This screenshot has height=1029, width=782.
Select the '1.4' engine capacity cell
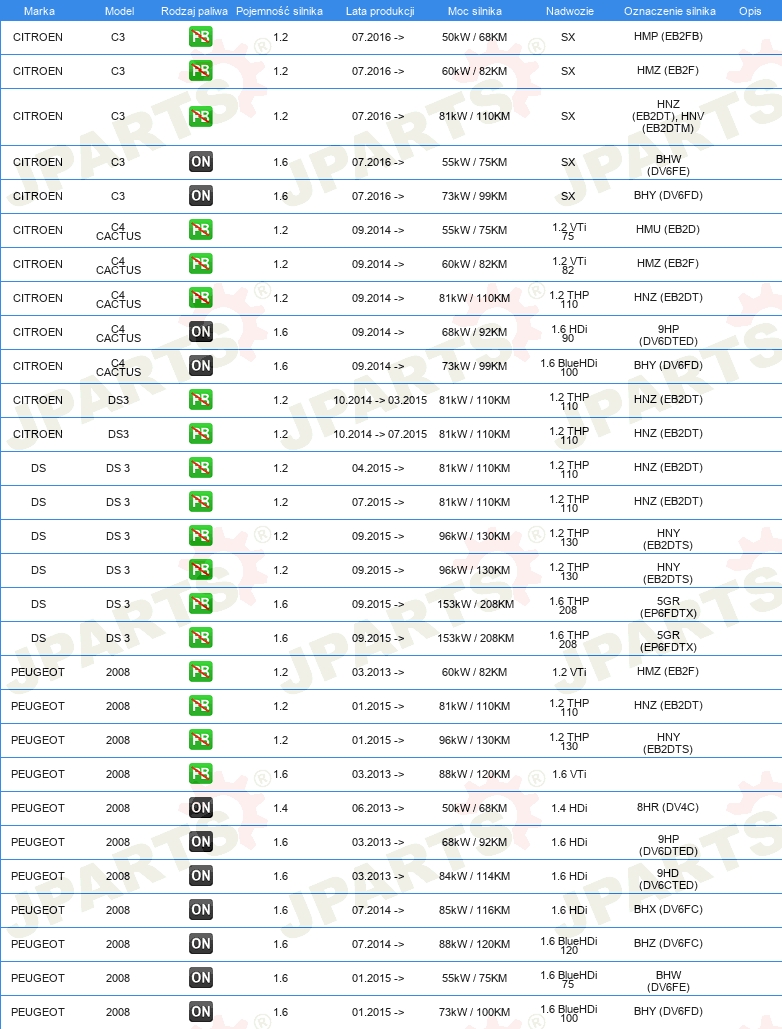coord(281,808)
